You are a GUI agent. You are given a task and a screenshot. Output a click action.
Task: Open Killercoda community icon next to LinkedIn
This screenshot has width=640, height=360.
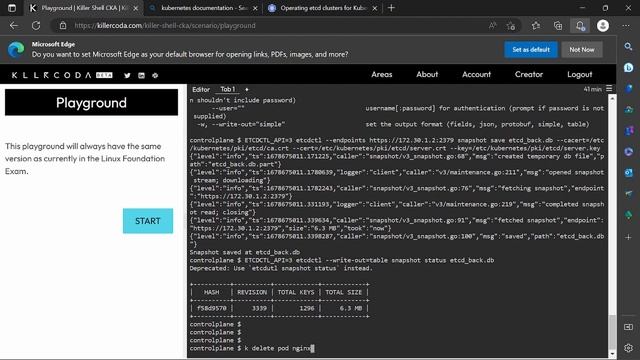pos(155,75)
